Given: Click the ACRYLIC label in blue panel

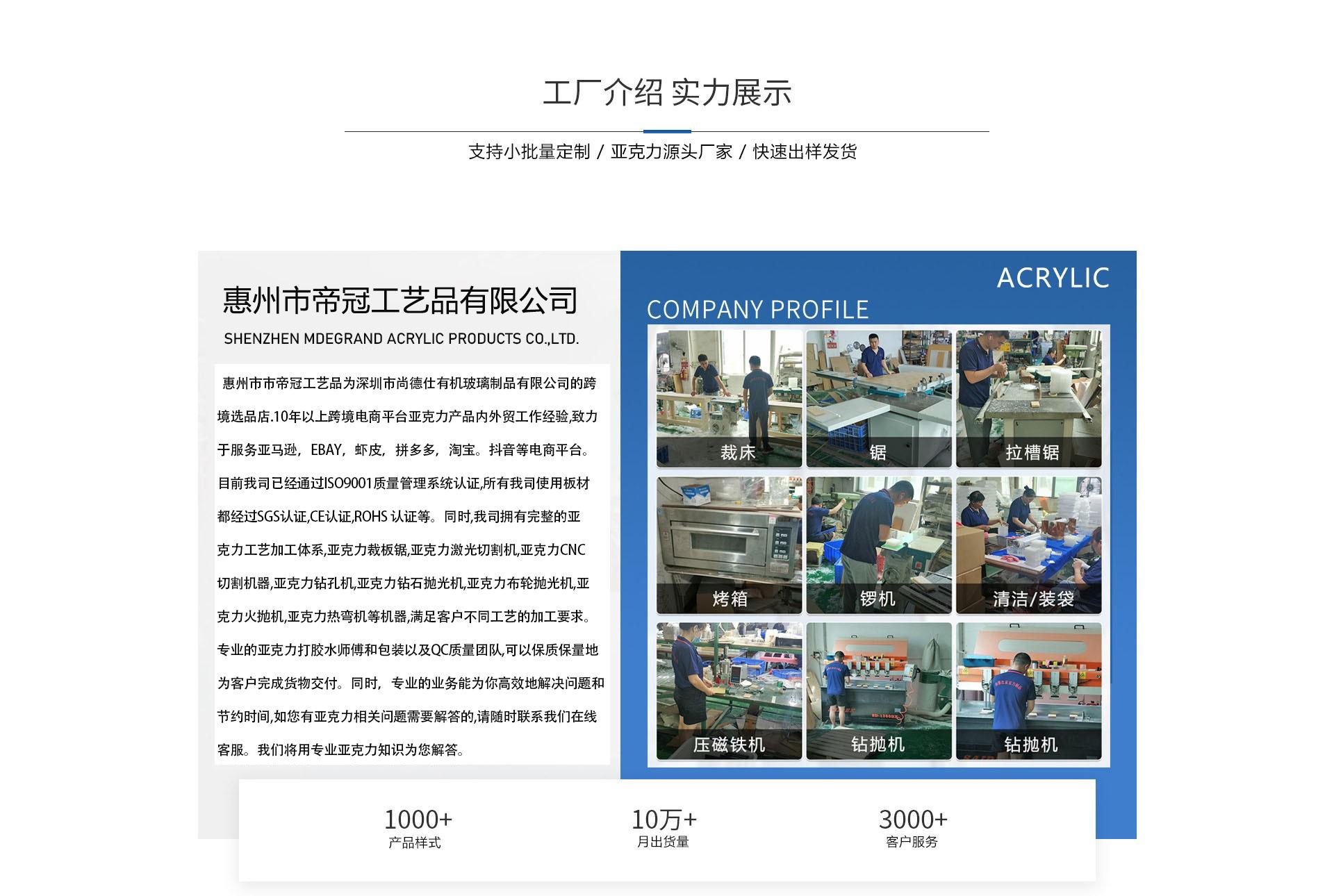Looking at the screenshot, I should (x=1053, y=278).
